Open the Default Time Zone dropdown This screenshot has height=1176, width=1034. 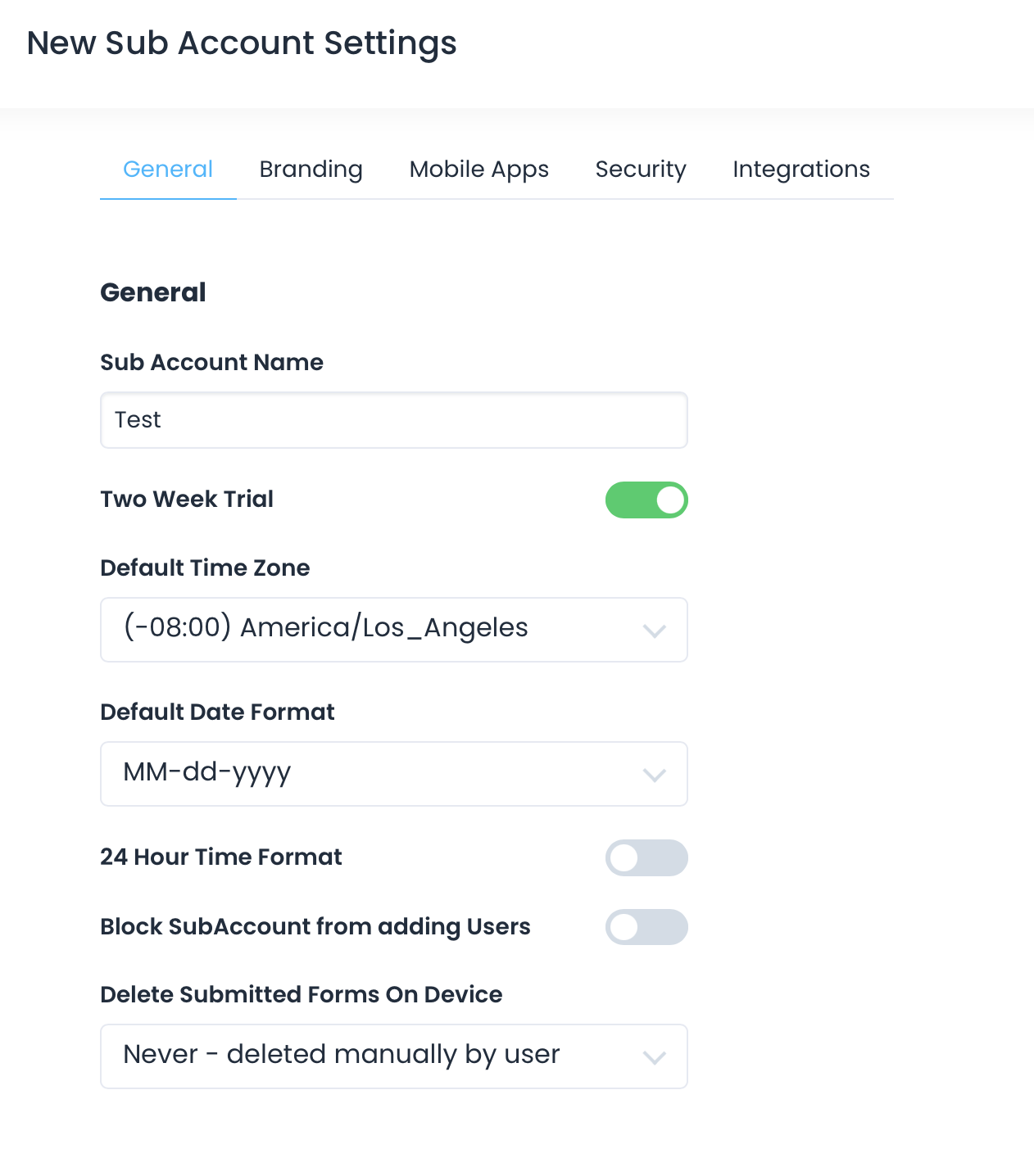393,630
